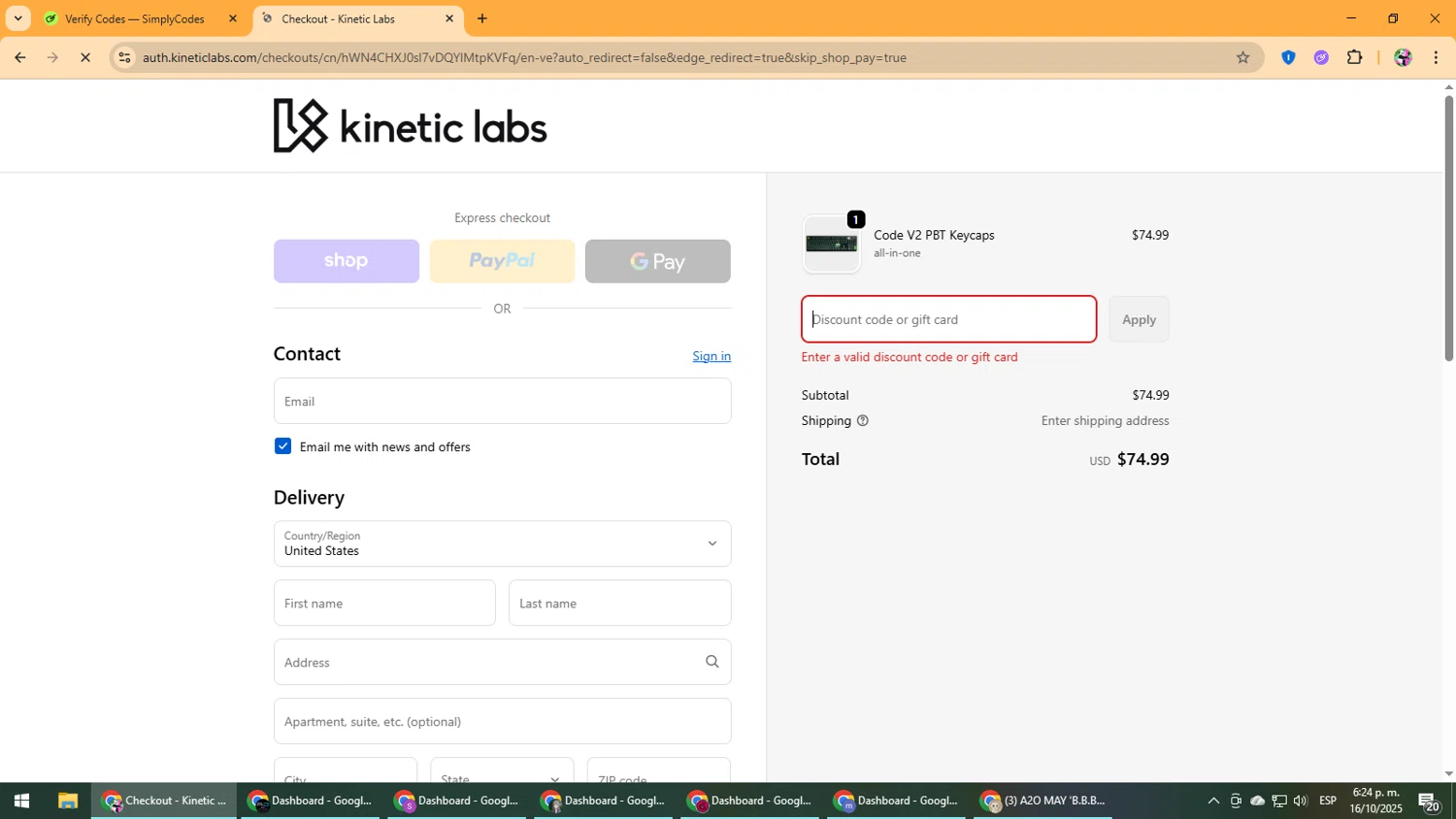Uncheck Email me with news and offers
The height and width of the screenshot is (819, 1456).
pyautogui.click(x=282, y=446)
